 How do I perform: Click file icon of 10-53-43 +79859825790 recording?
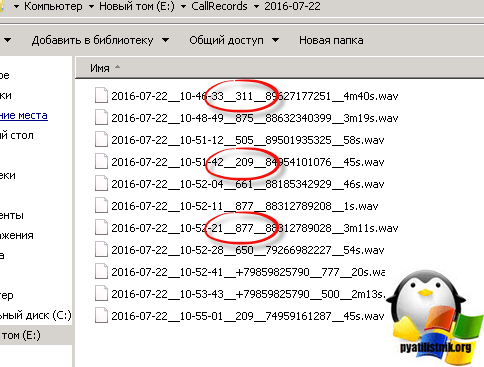point(101,294)
